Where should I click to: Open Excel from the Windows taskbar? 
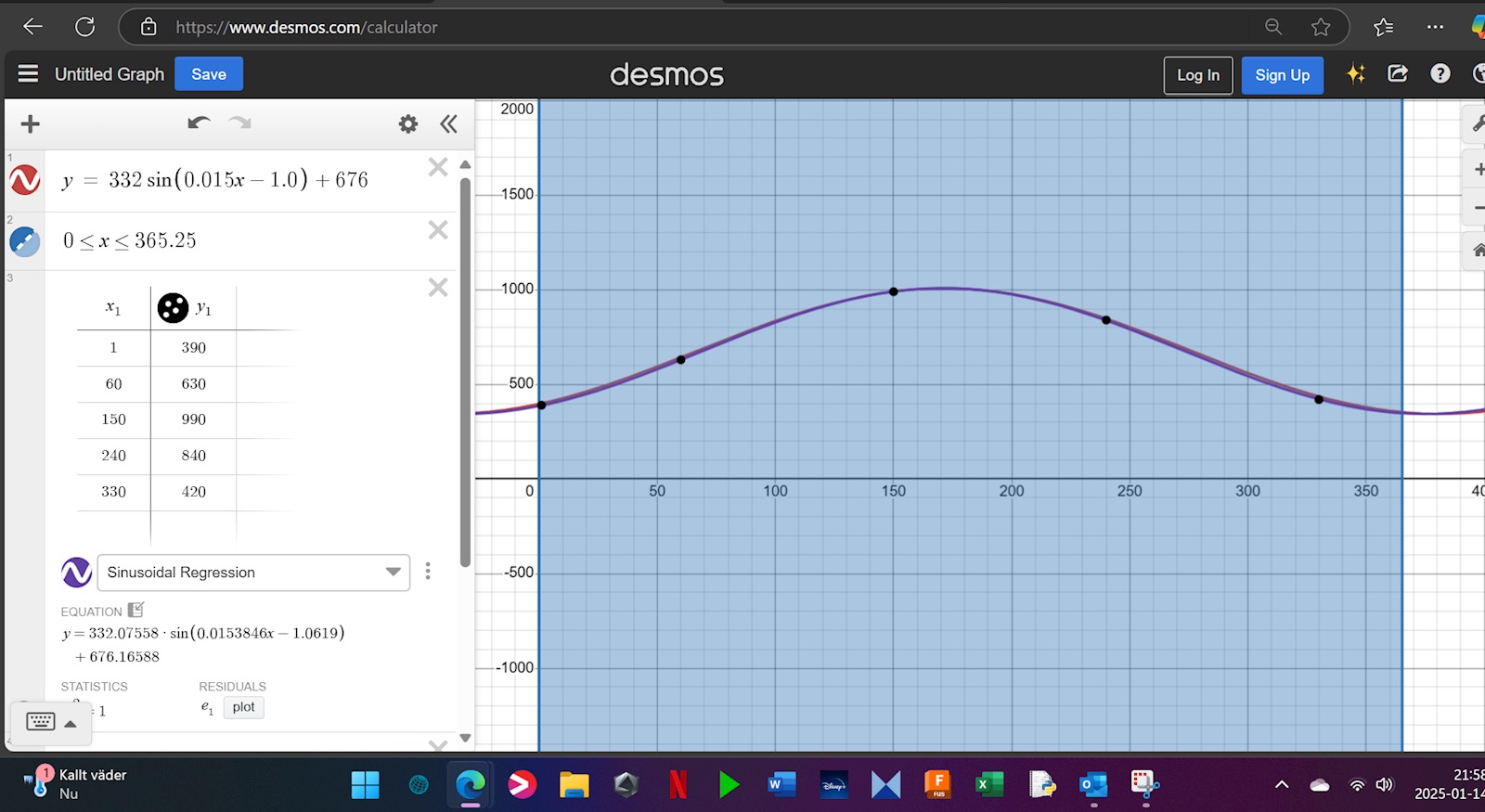point(989,785)
